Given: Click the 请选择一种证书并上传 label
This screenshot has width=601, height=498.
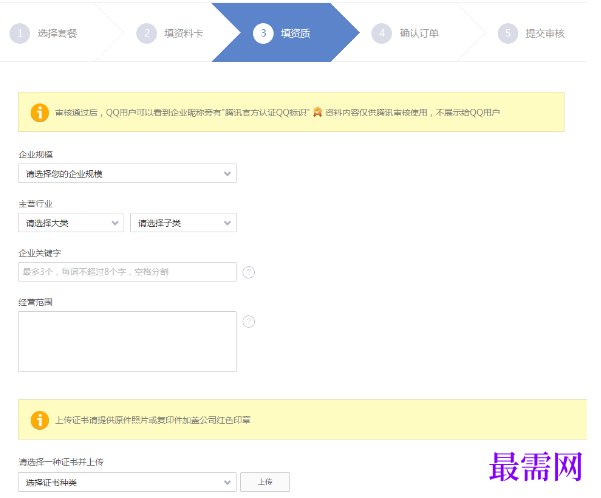Looking at the screenshot, I should click(x=61, y=462).
